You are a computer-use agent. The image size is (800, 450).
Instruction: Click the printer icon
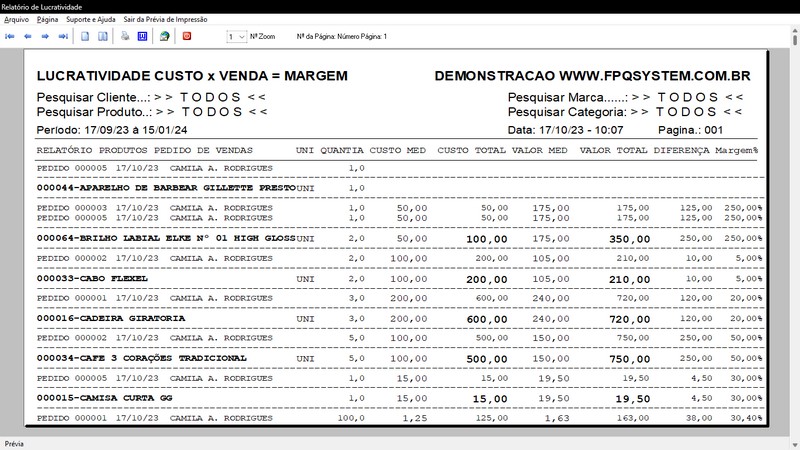pos(125,36)
